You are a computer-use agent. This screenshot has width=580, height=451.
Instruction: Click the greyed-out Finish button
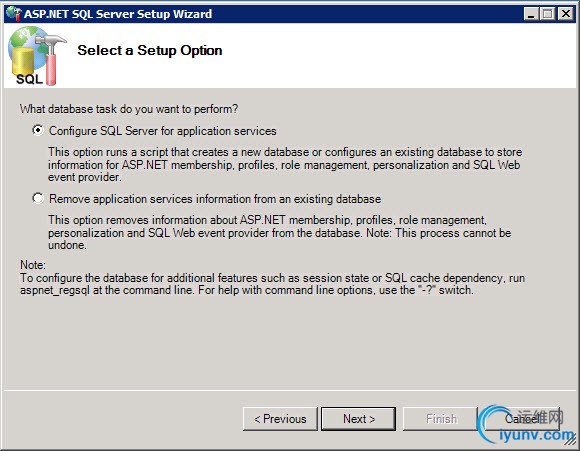(440, 419)
